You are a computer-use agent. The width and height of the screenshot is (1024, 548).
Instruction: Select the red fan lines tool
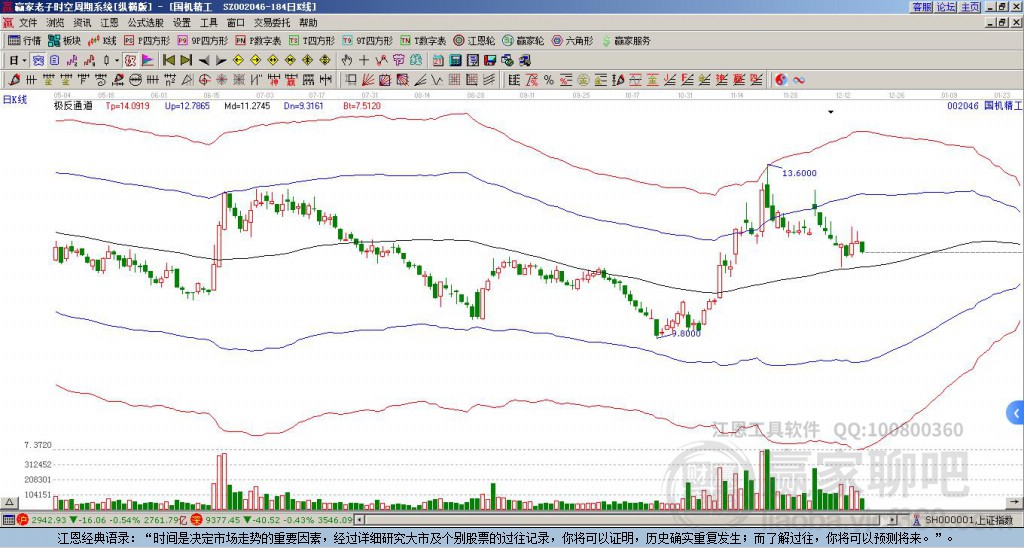(x=368, y=80)
